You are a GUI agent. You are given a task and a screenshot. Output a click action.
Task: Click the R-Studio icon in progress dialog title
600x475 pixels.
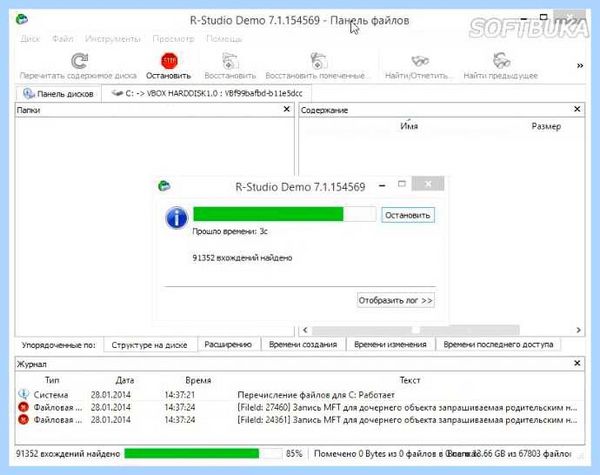tap(164, 186)
